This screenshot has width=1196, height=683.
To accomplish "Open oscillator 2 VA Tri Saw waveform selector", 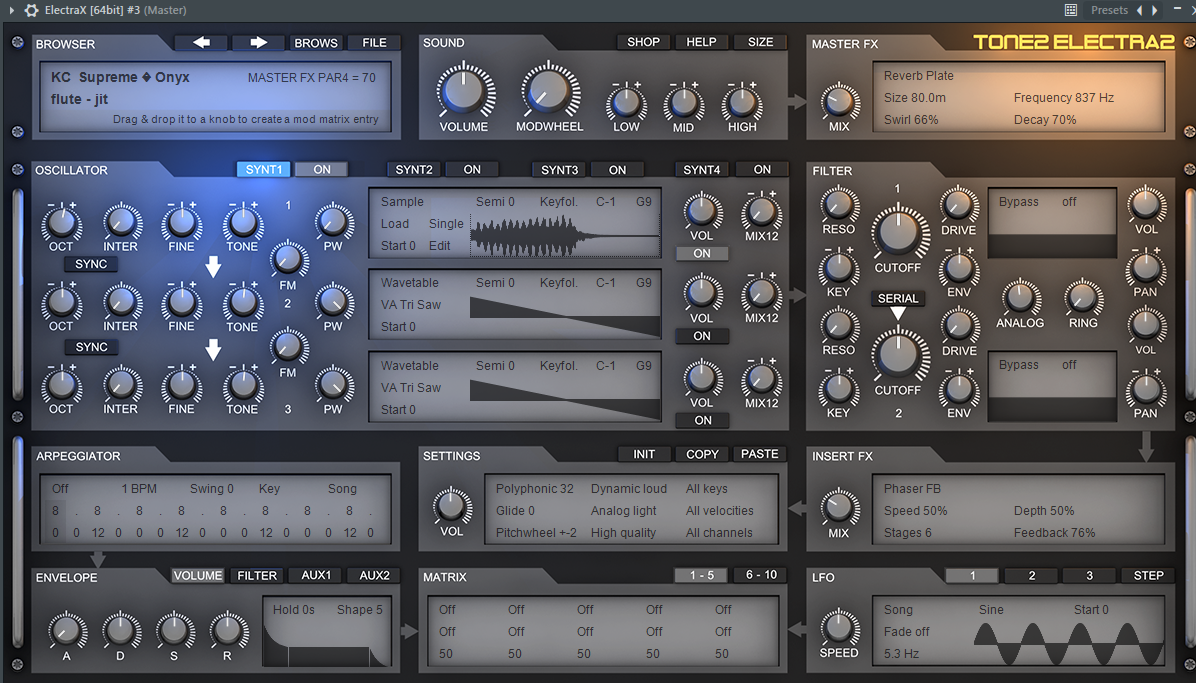I will coord(411,304).
